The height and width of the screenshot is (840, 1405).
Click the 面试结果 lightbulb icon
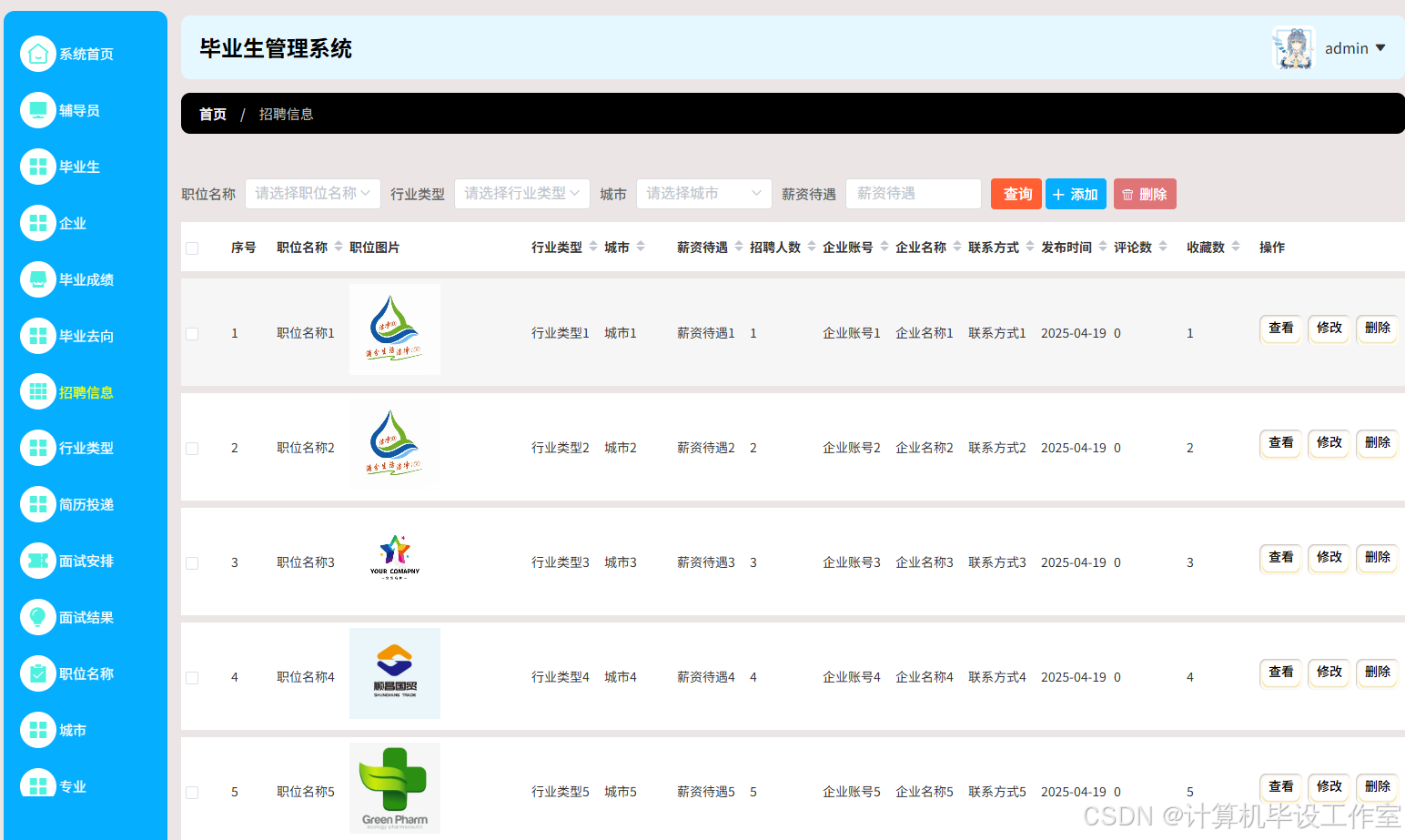38,617
